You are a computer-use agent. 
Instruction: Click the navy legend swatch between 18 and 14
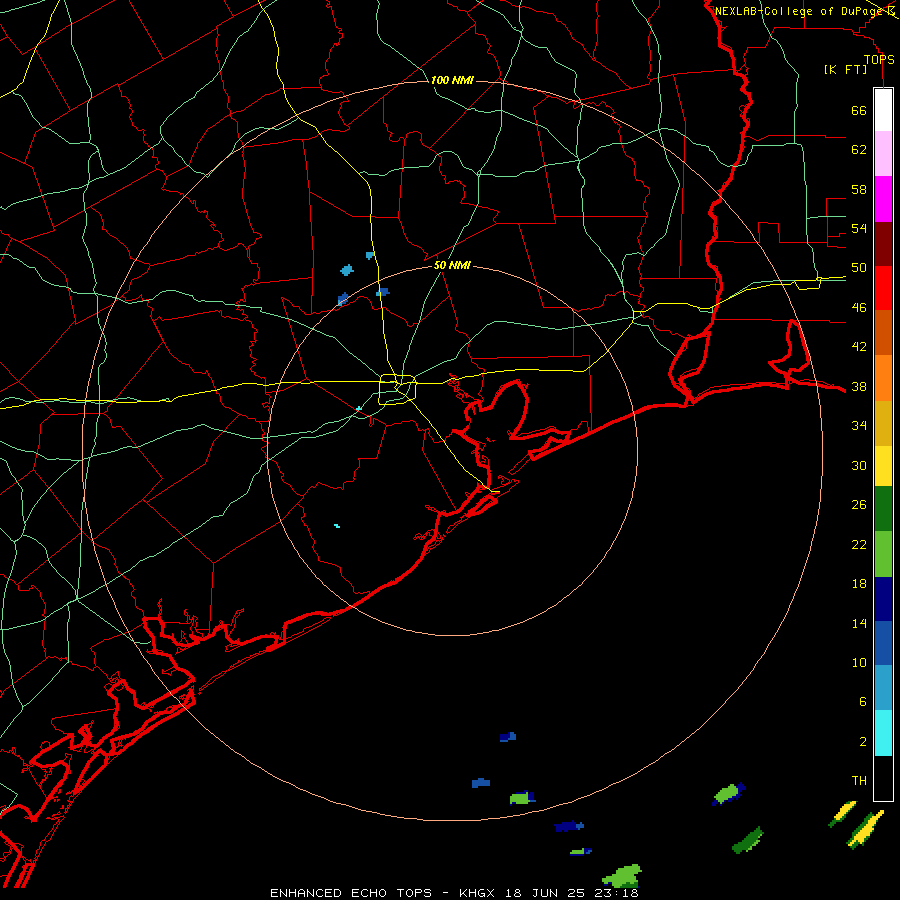pos(883,599)
